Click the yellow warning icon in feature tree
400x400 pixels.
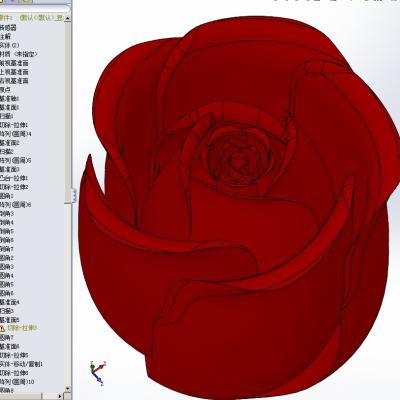click(2, 328)
